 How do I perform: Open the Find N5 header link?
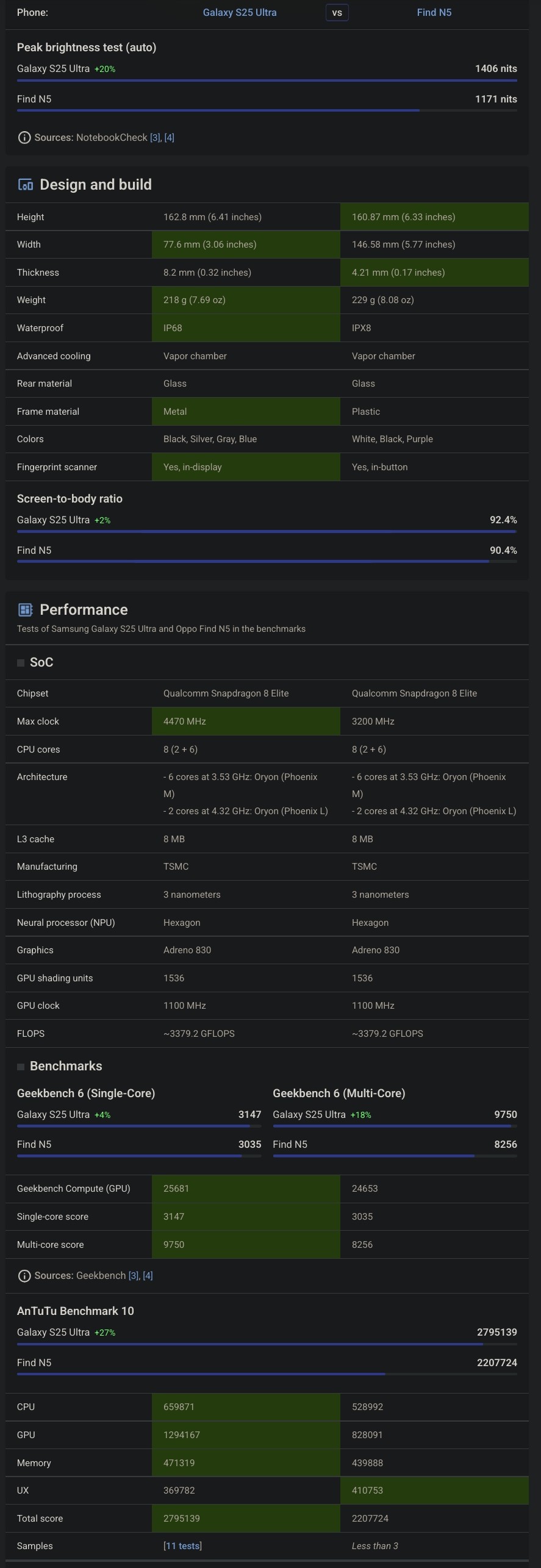(434, 12)
